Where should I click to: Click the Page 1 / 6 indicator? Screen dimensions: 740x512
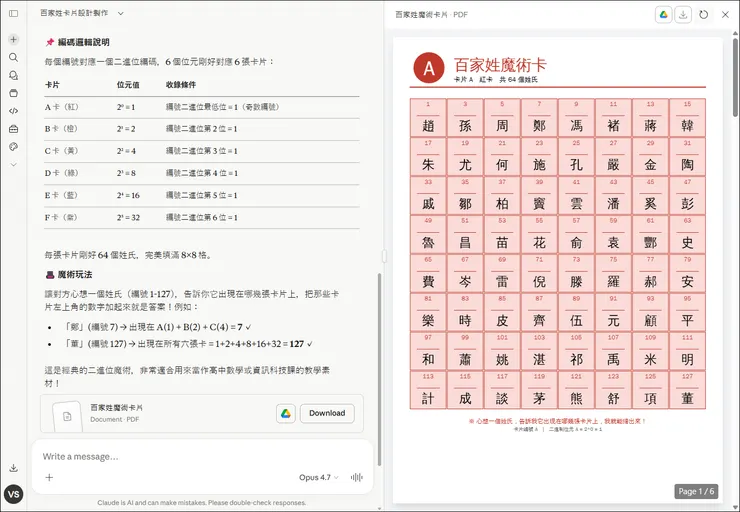[696, 491]
